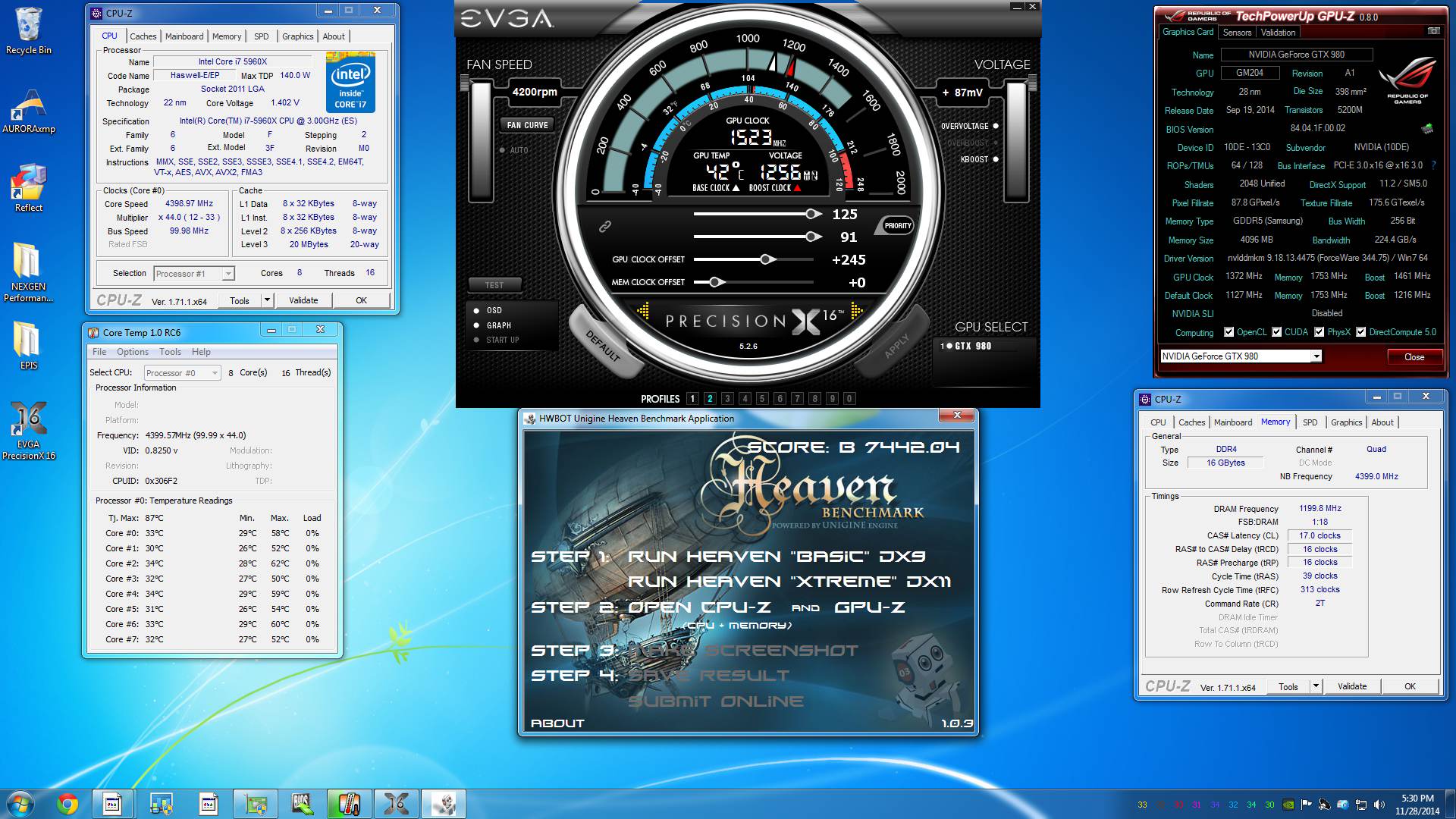This screenshot has height=819, width=1456.
Task: Open the AURORAxmp desktop icon
Action: pos(29,111)
